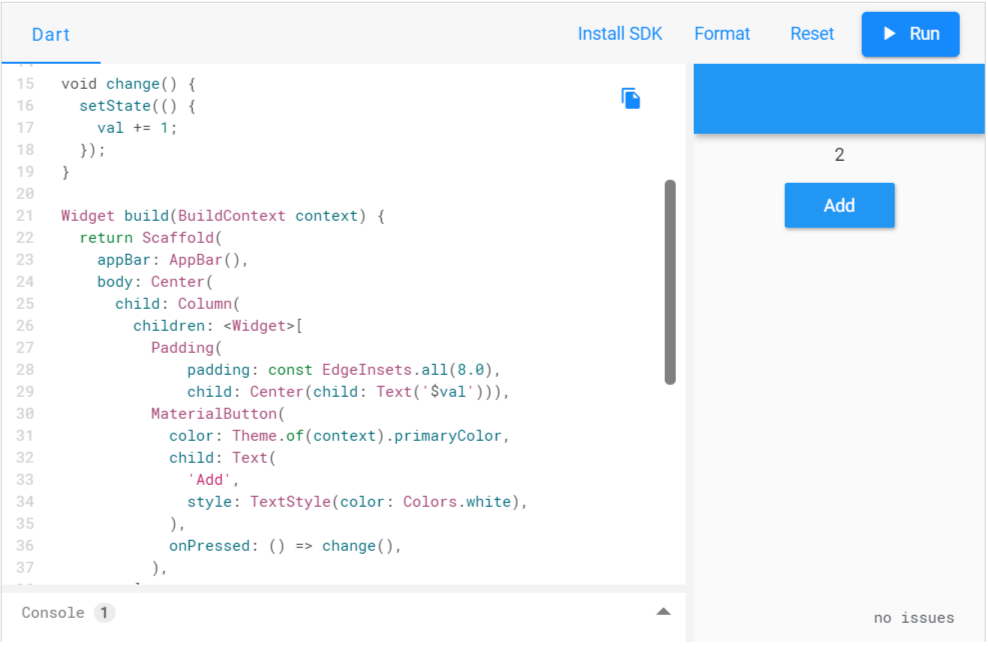Click the Console label
The width and height of the screenshot is (988, 647).
click(x=53, y=612)
